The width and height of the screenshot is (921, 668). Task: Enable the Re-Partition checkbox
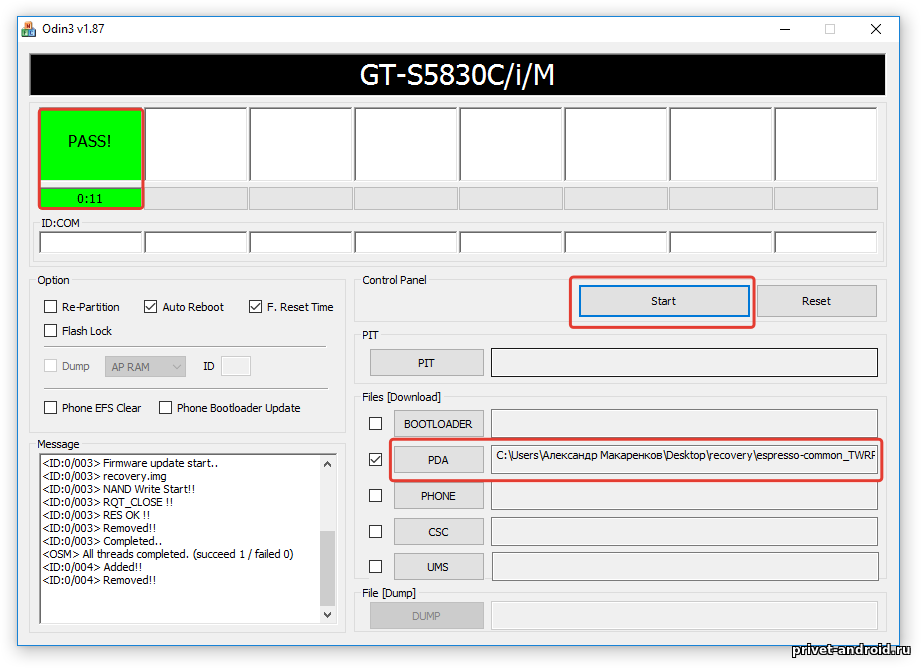51,307
